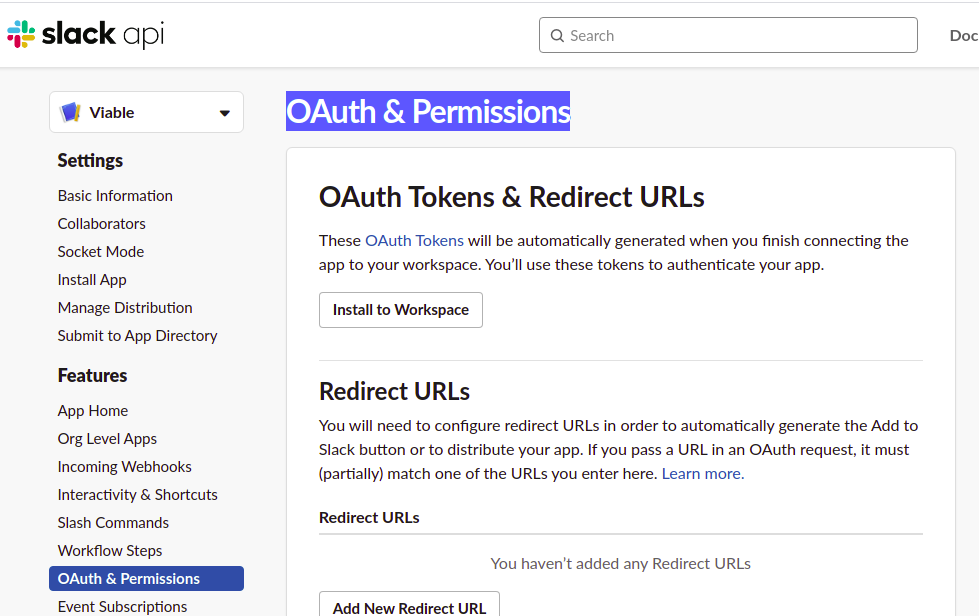
Task: Expand the Viable app switcher dropdown
Action: click(x=224, y=111)
